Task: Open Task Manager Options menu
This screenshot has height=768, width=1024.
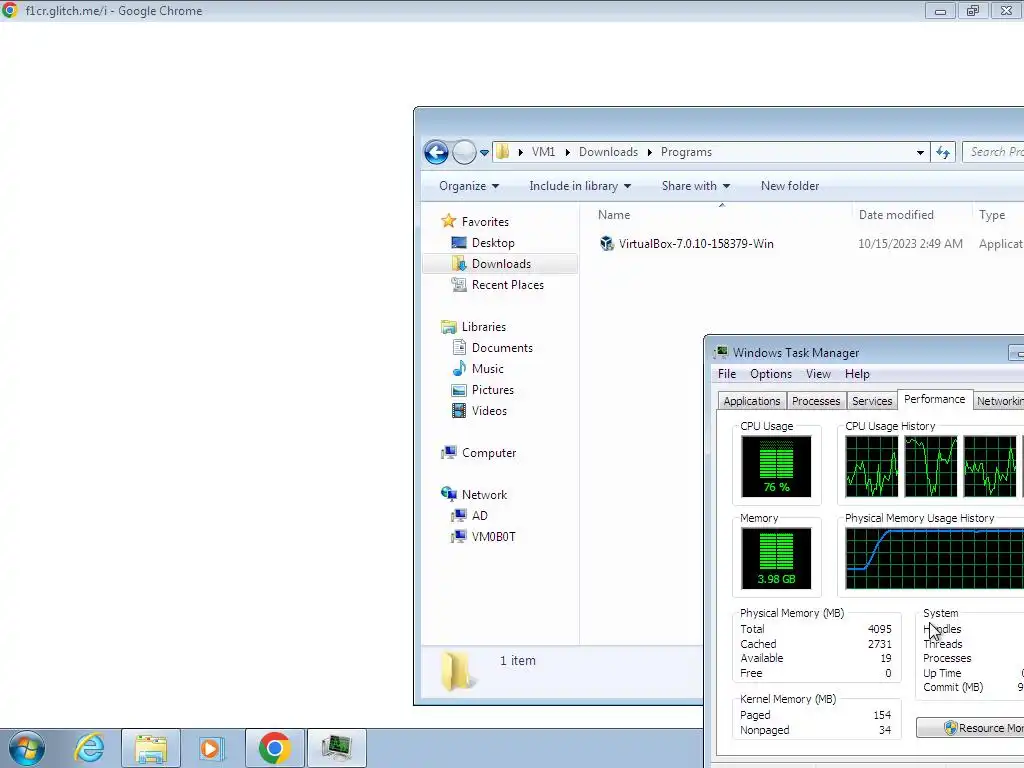Action: pyautogui.click(x=771, y=374)
